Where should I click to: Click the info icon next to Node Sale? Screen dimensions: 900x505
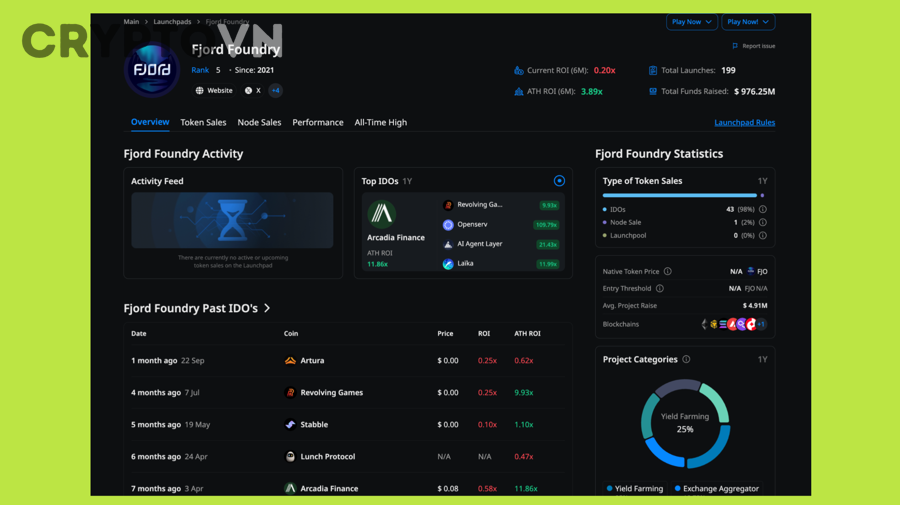tap(763, 222)
